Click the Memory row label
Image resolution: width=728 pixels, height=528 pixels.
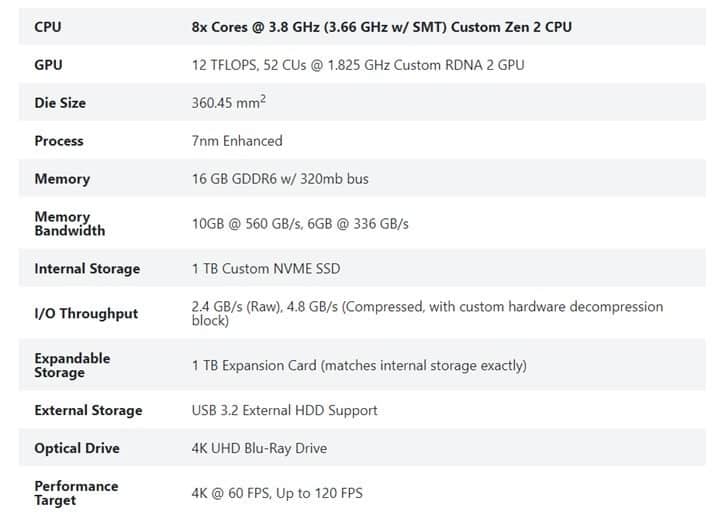(x=62, y=179)
